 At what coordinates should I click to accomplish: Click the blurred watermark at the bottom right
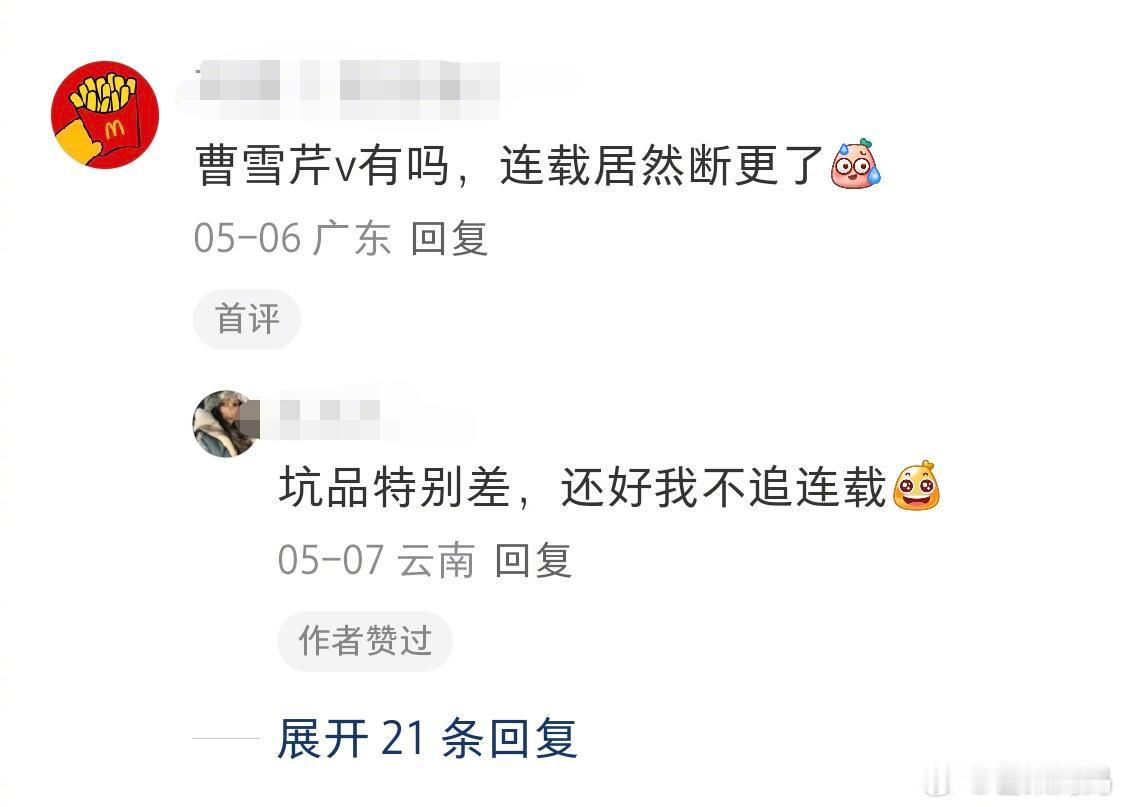click(1017, 780)
